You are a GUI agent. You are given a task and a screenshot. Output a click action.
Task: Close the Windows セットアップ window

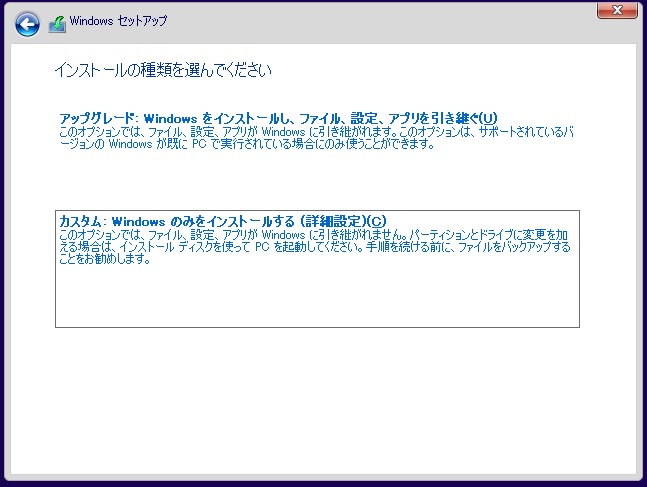click(x=617, y=10)
